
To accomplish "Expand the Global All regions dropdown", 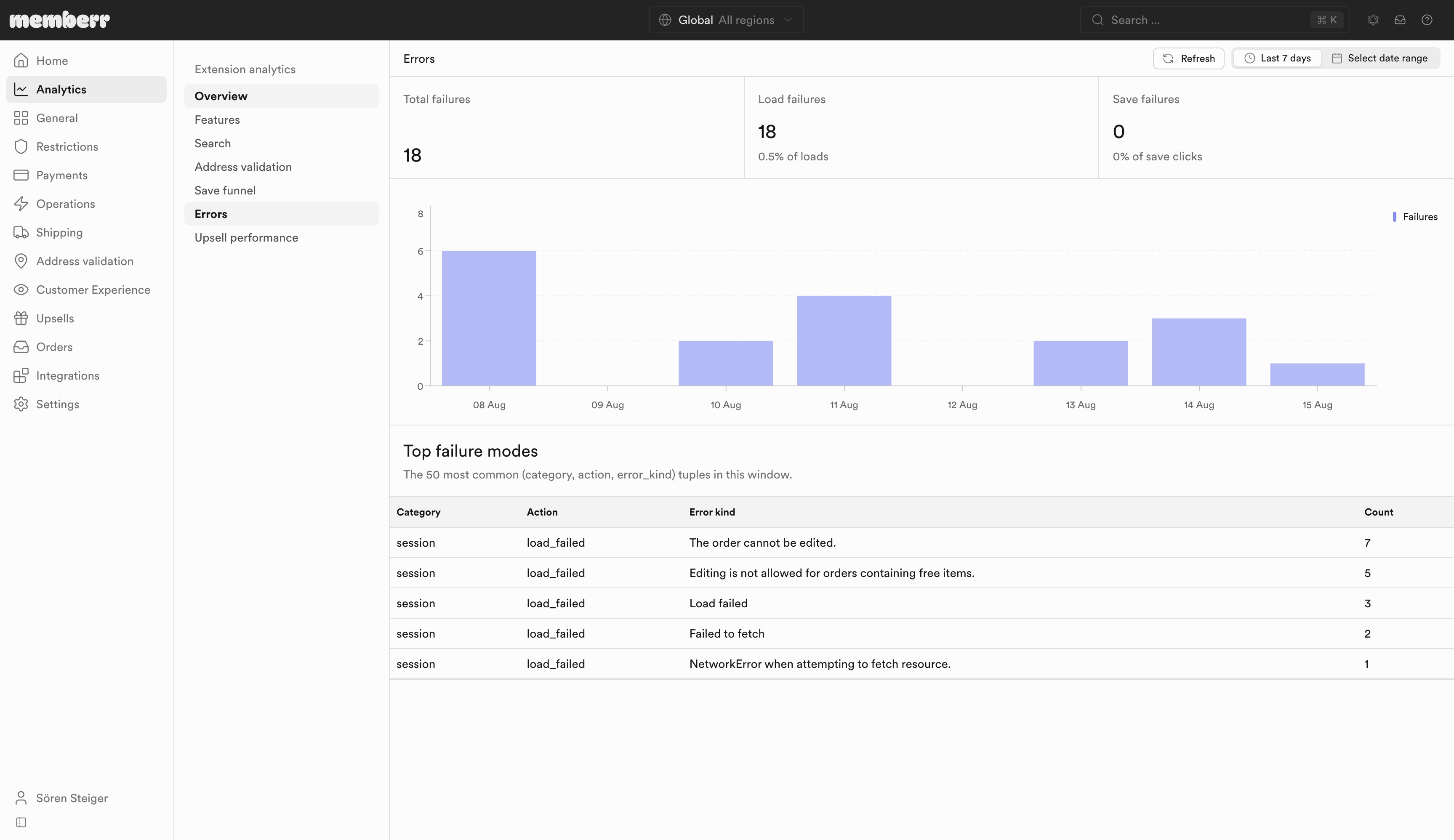I will [x=726, y=20].
